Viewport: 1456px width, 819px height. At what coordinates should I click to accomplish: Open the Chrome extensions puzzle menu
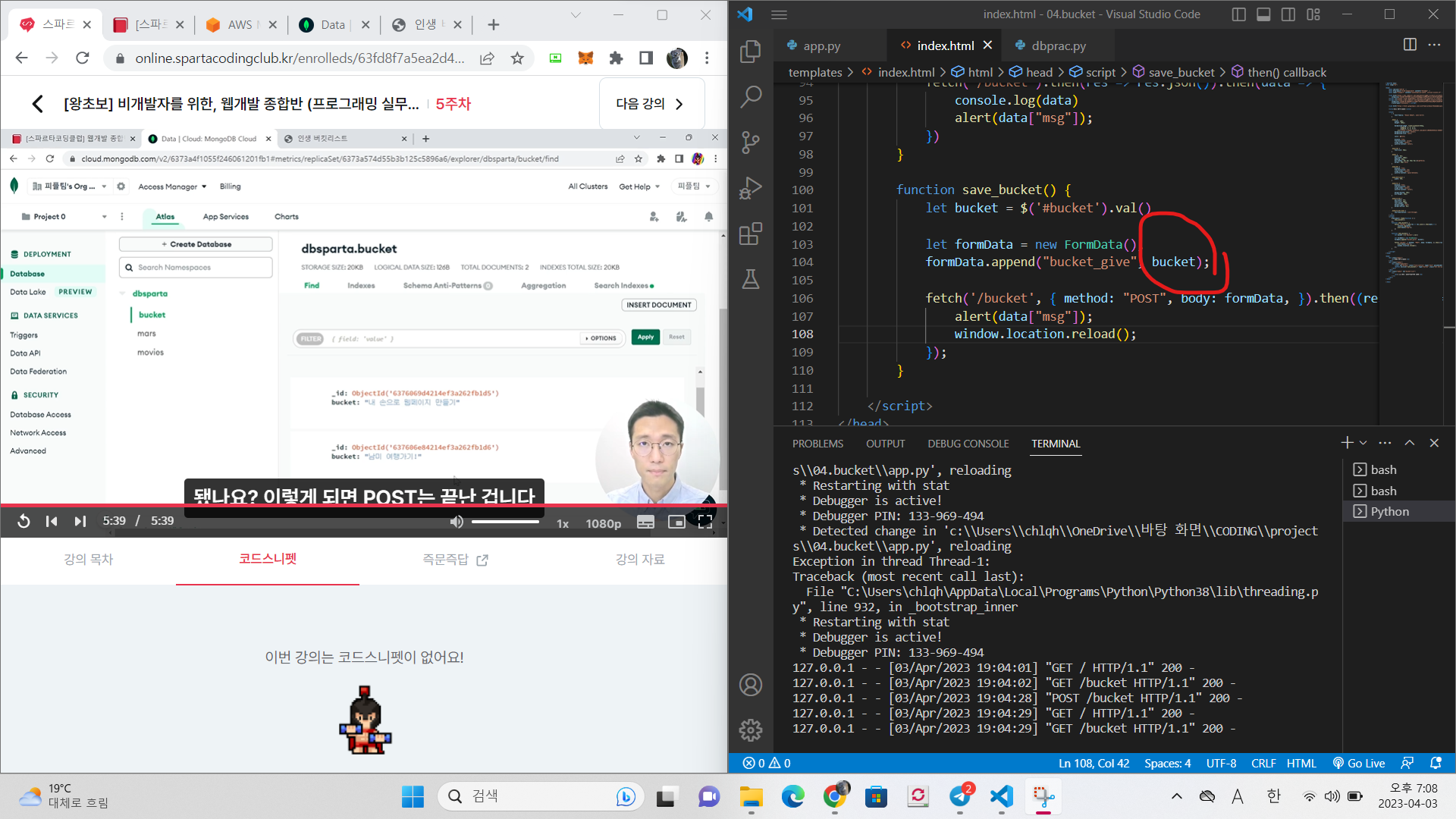tap(616, 58)
